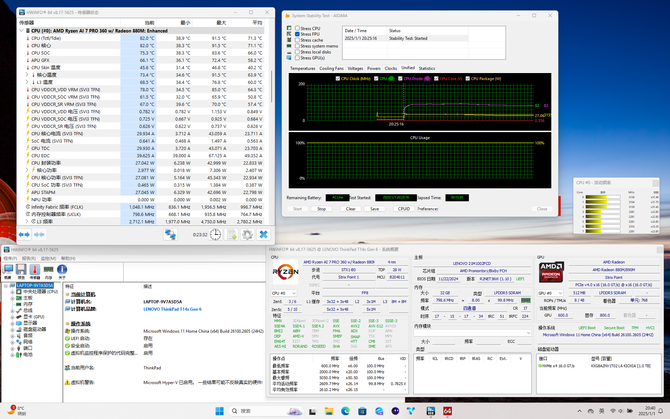This screenshot has height=419, width=670.
Task: Click the floppy disk Save Report icon
Action: pyautogui.click(x=21, y=270)
